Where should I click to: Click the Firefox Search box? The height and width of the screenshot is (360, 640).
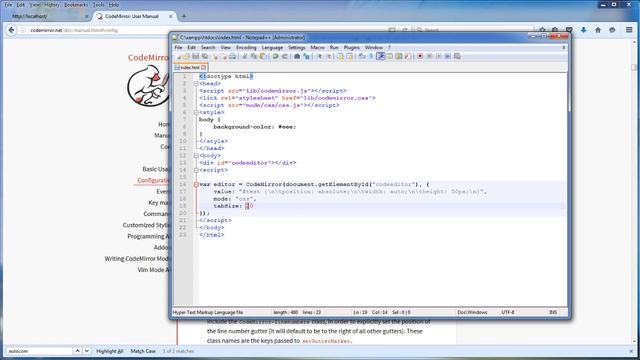473,30
